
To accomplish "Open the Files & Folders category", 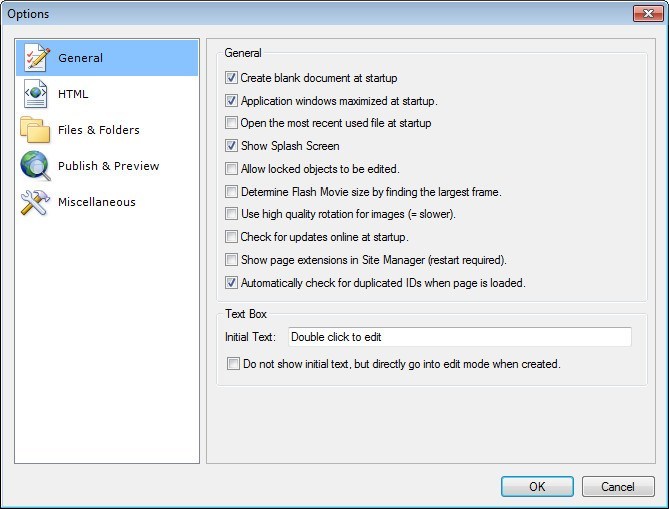I will click(x=99, y=130).
